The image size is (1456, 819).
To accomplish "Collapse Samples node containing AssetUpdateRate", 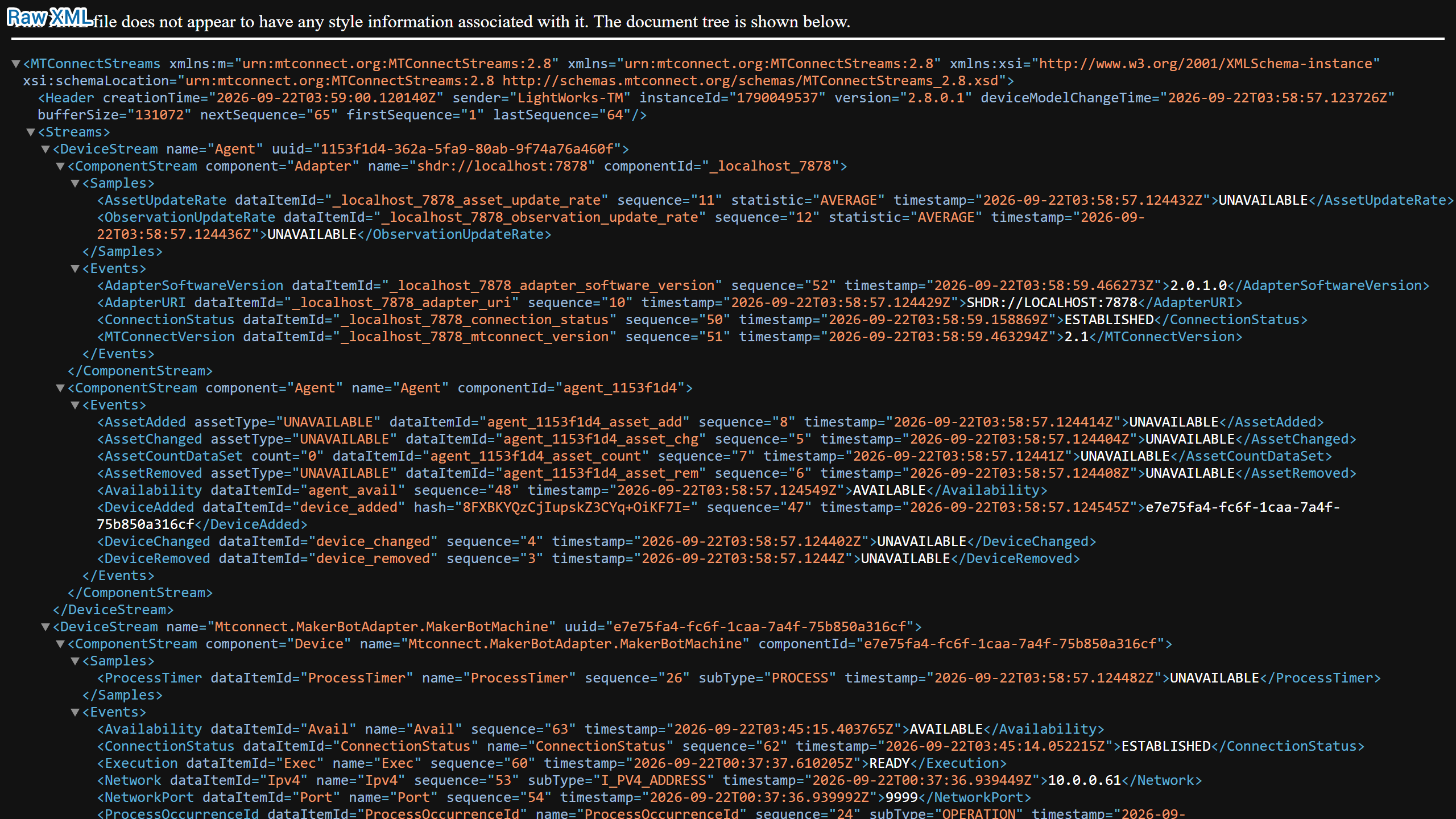I will click(x=76, y=183).
